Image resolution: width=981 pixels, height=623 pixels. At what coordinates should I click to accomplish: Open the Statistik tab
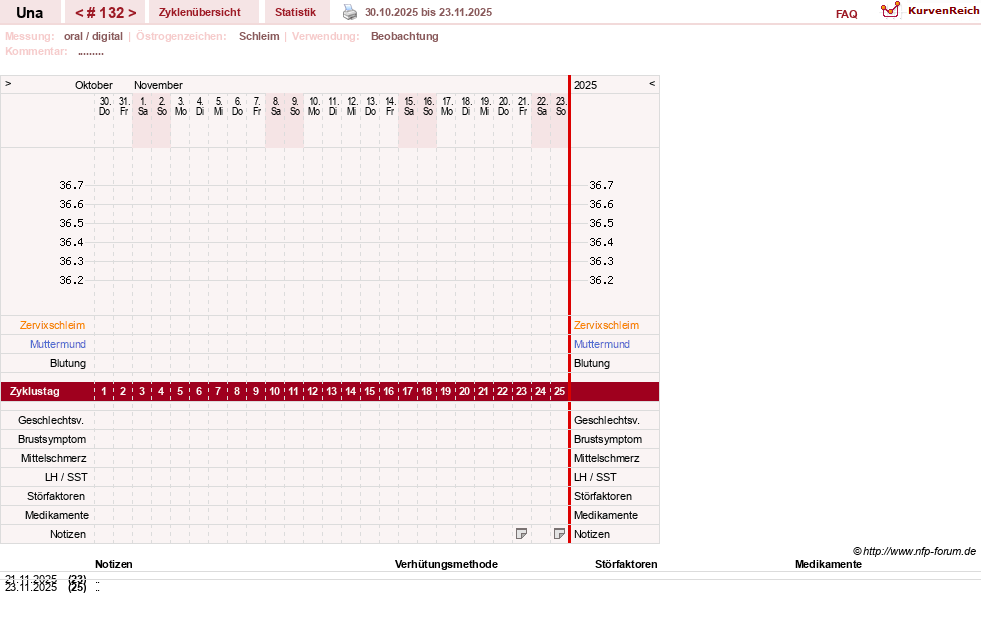coord(295,12)
